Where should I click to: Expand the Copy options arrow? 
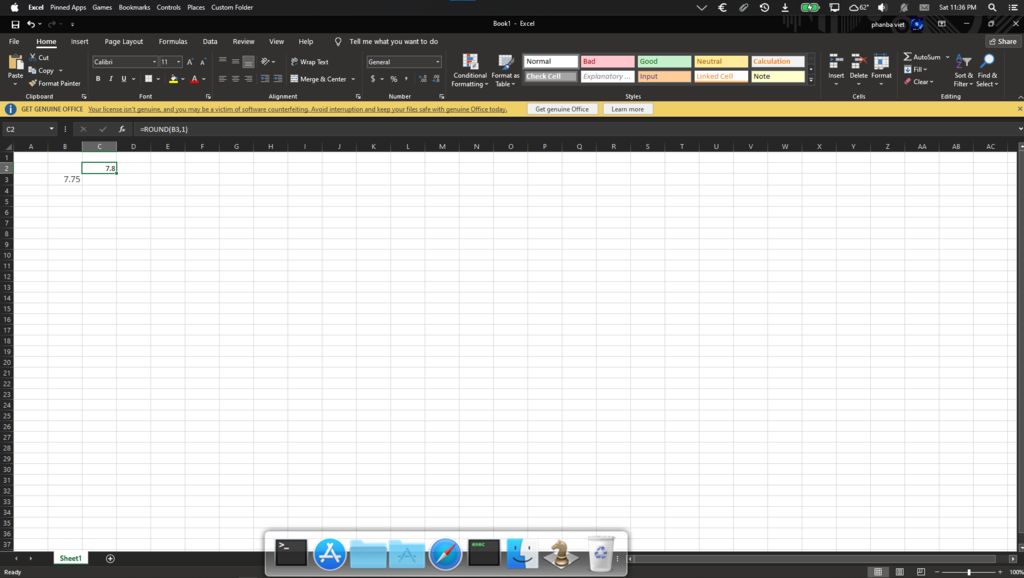coord(61,71)
